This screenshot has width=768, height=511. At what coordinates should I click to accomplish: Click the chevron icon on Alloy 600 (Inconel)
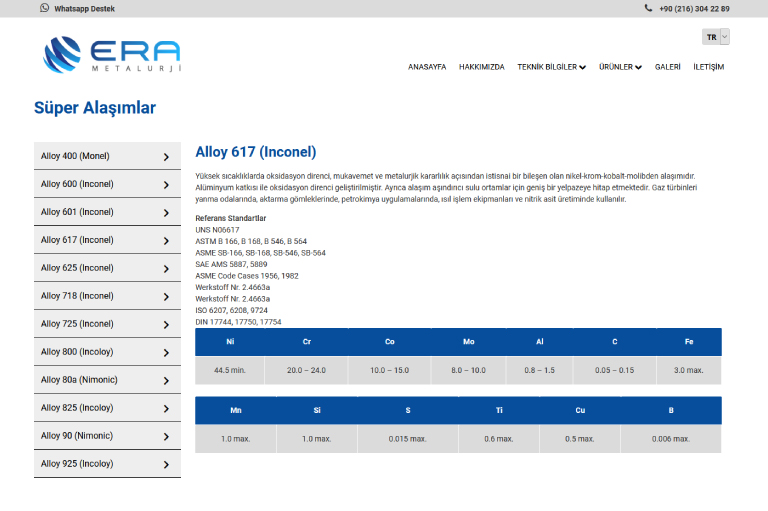click(x=166, y=185)
